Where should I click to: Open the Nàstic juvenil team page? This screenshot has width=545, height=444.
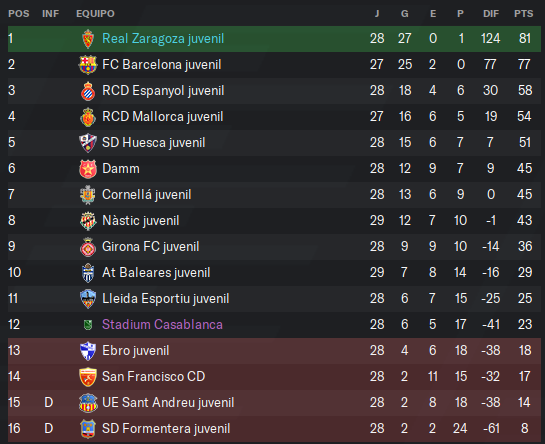140,221
